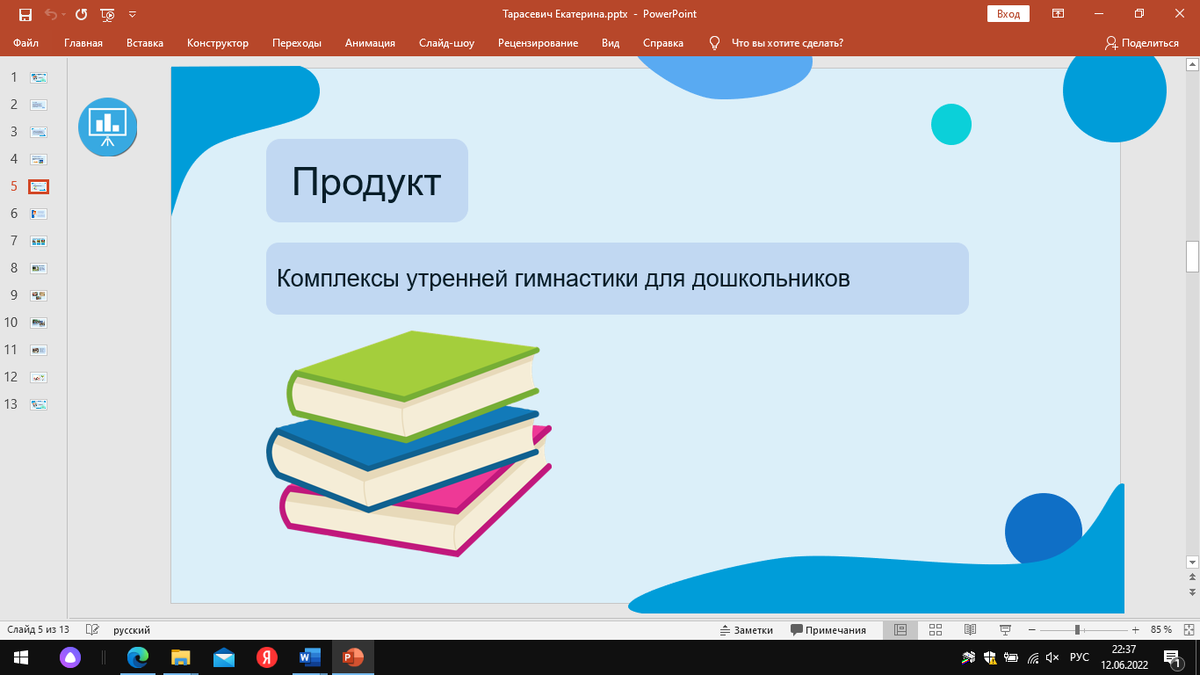Click the muted volume icon in system tray
Screen dimensions: 1200x675
[1052, 657]
